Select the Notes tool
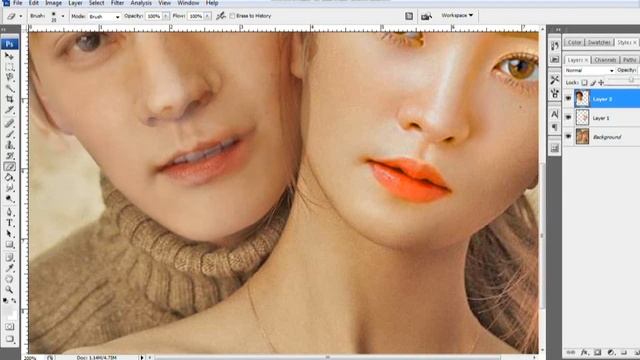Image resolution: width=640 pixels, height=360 pixels. 9,258
